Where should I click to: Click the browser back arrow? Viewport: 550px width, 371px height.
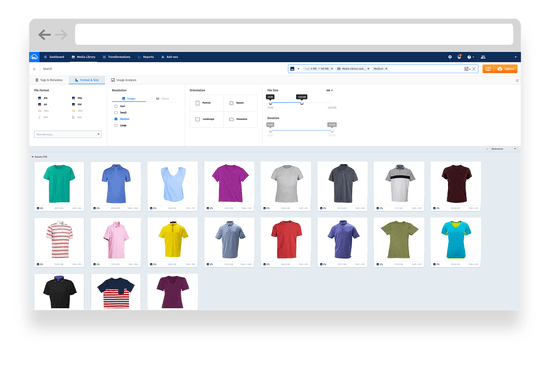(x=45, y=35)
